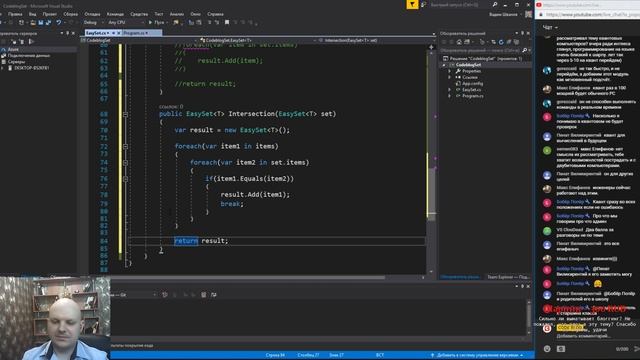Collapse outer foreach block at line 72
Viewport: 640px width, 360px height.
[x=125, y=146]
